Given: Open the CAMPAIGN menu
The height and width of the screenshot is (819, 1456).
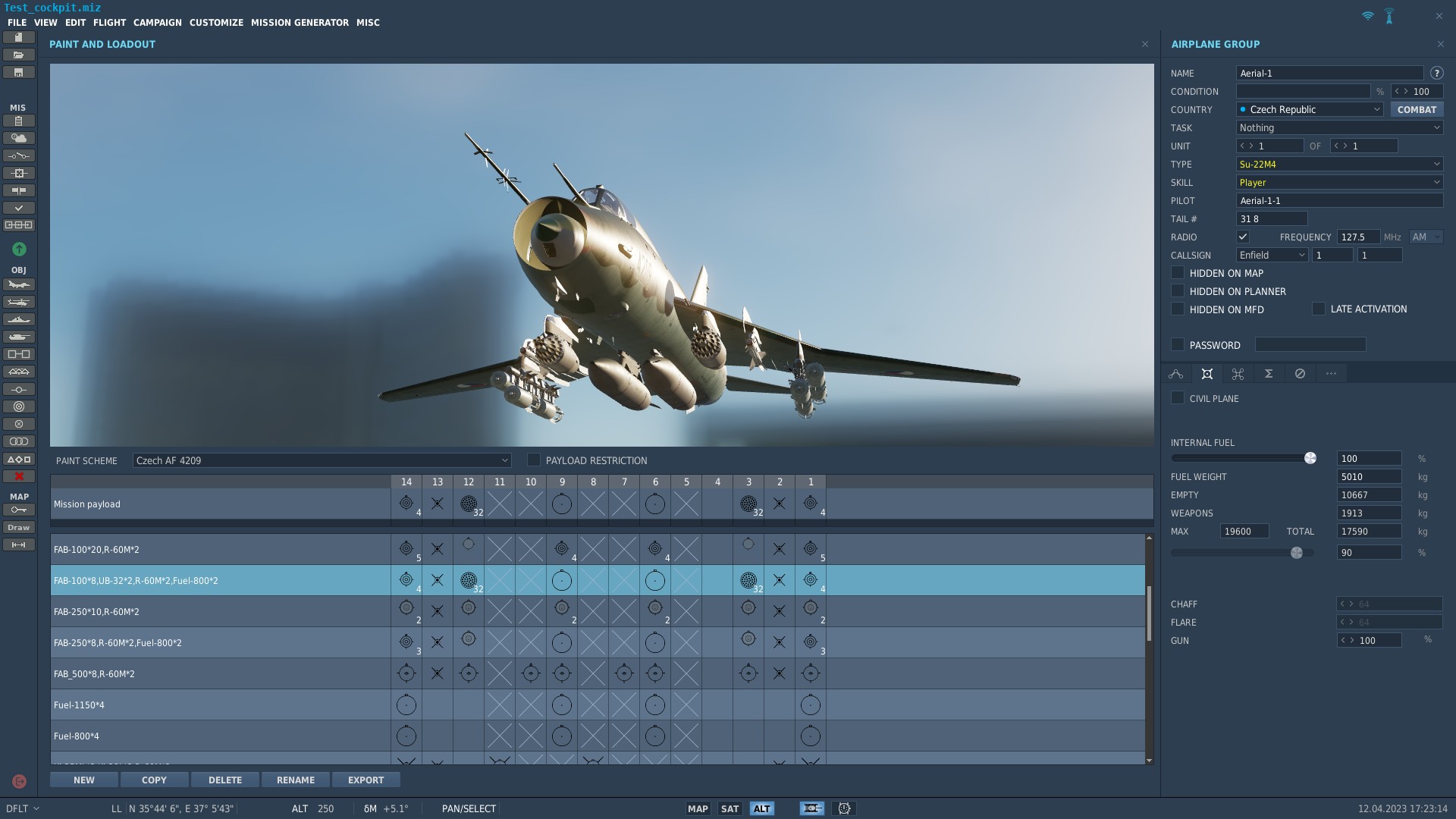Looking at the screenshot, I should pos(158,23).
